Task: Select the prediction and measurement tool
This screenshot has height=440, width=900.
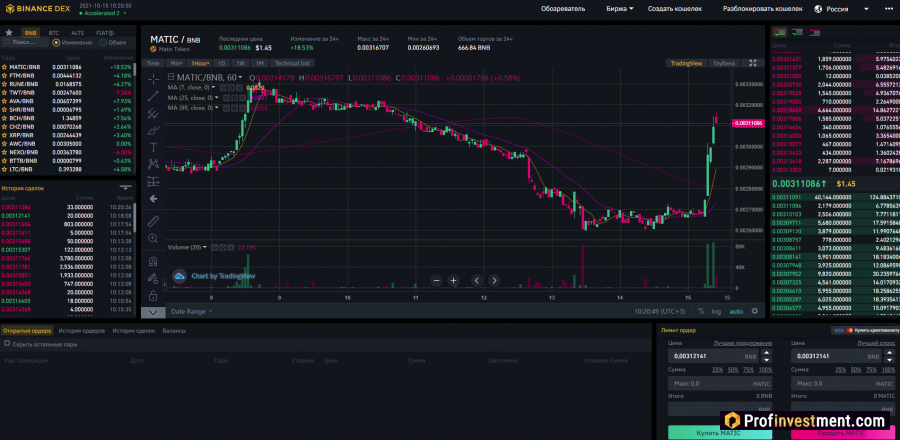Action: [153, 182]
